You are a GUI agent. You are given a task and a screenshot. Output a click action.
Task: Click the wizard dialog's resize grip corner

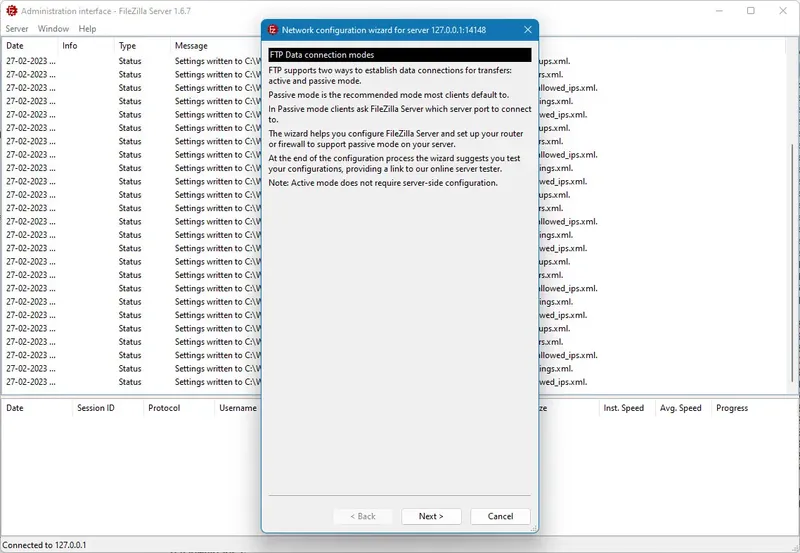click(534, 529)
